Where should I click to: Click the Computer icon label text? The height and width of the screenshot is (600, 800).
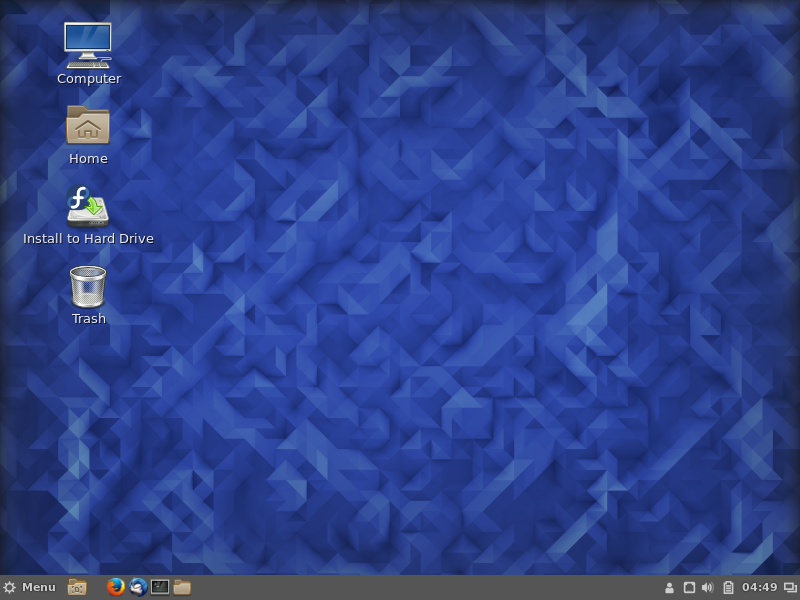89,79
